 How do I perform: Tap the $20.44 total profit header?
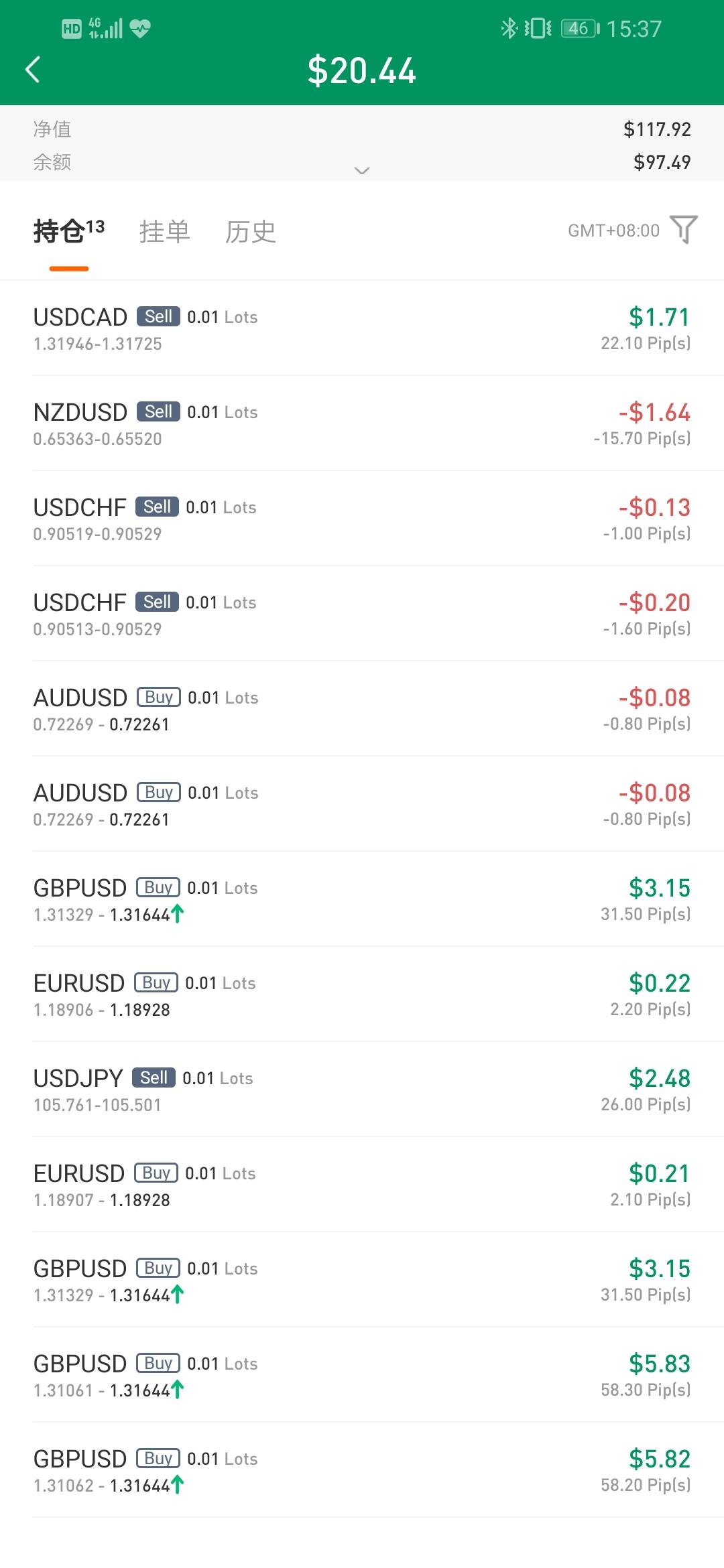(x=362, y=70)
